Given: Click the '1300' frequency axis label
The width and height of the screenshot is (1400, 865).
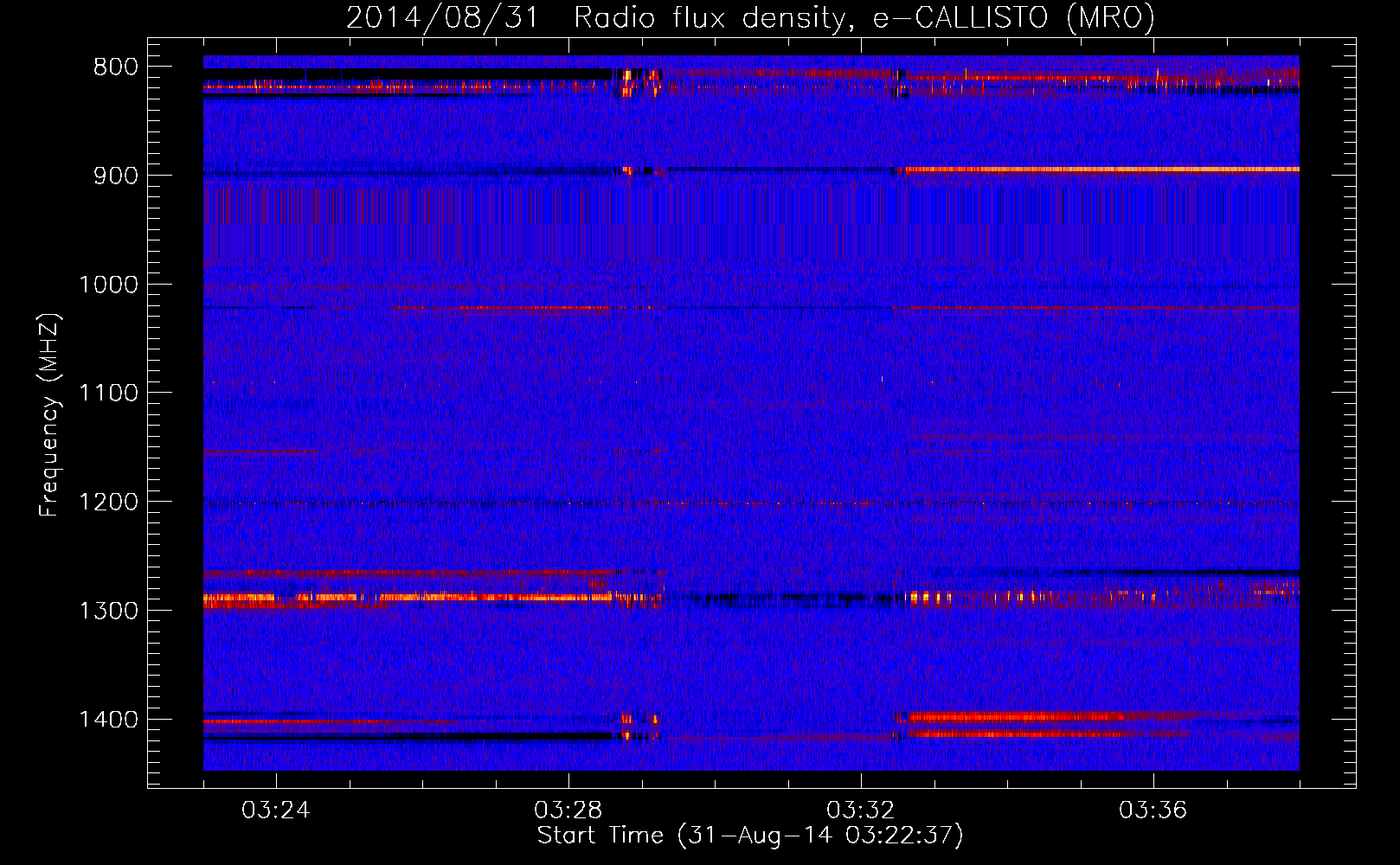Looking at the screenshot, I should [x=108, y=612].
